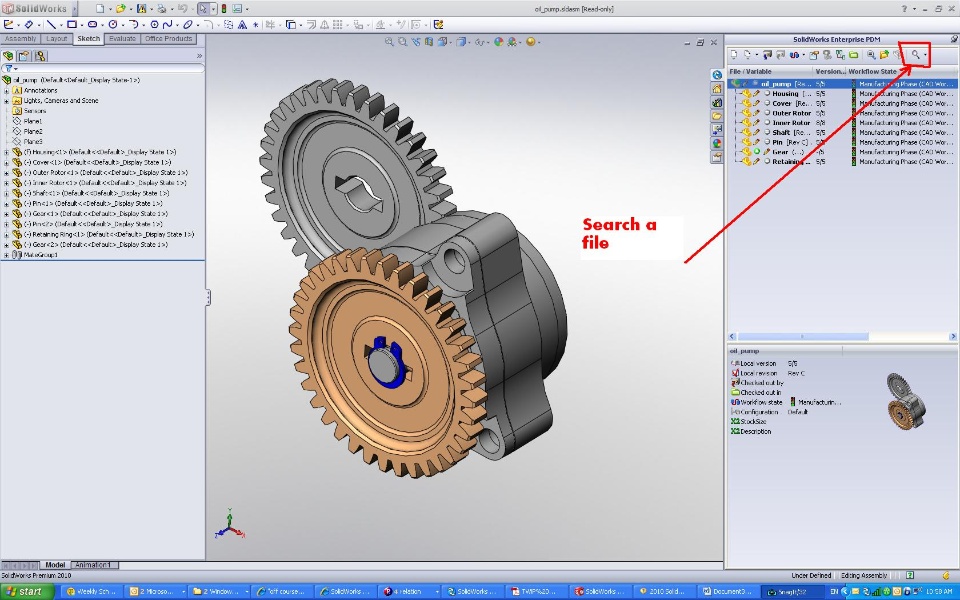Click the PDM green folder icon

tap(853, 54)
